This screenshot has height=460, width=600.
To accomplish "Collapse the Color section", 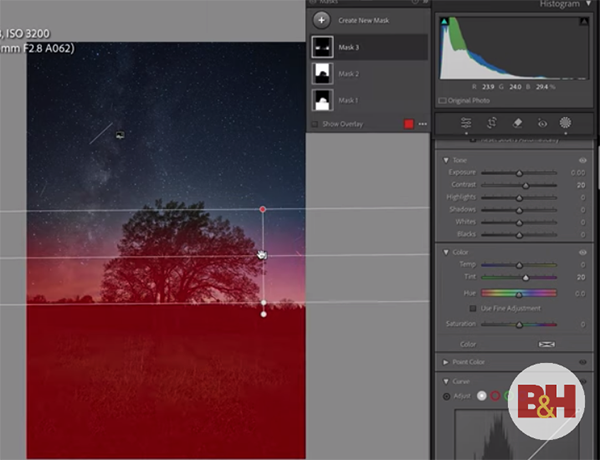I will [x=446, y=252].
